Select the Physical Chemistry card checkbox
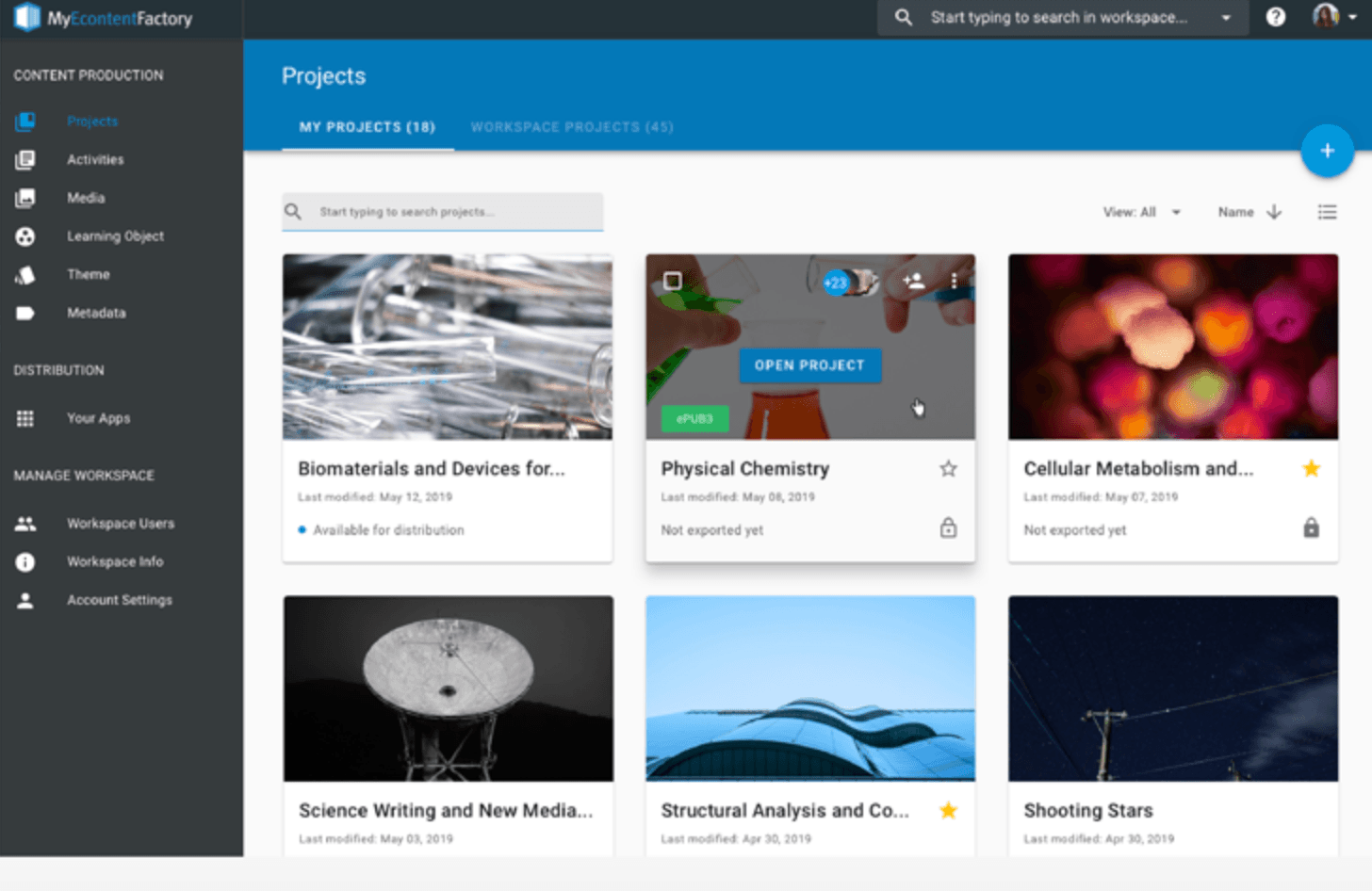This screenshot has height=891, width=1372. (x=670, y=280)
